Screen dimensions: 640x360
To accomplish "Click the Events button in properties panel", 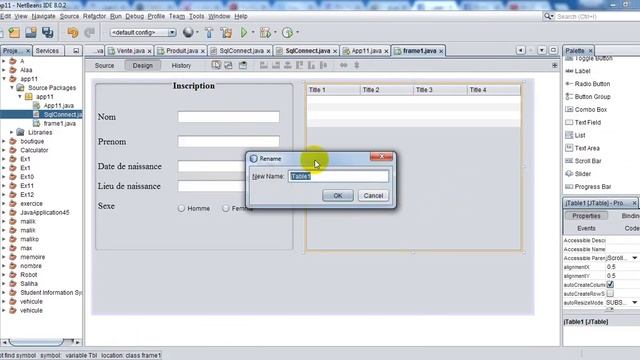I will click(x=586, y=228).
